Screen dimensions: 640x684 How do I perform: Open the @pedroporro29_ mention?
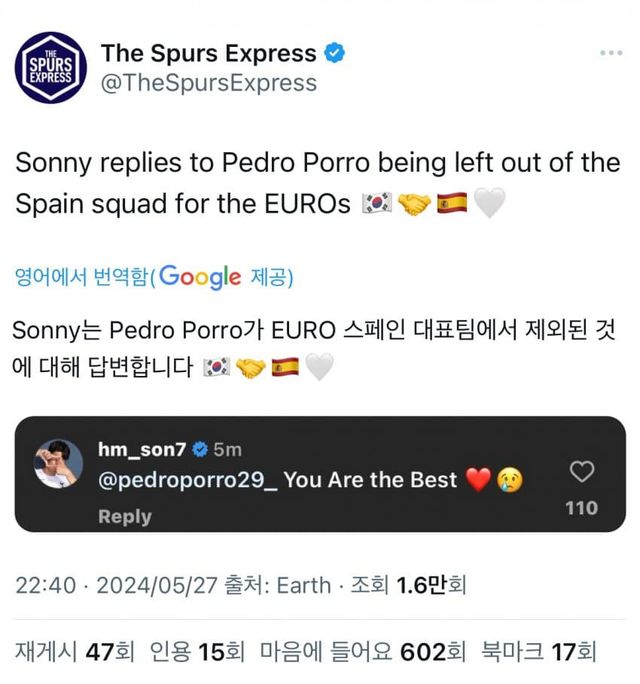click(x=187, y=479)
